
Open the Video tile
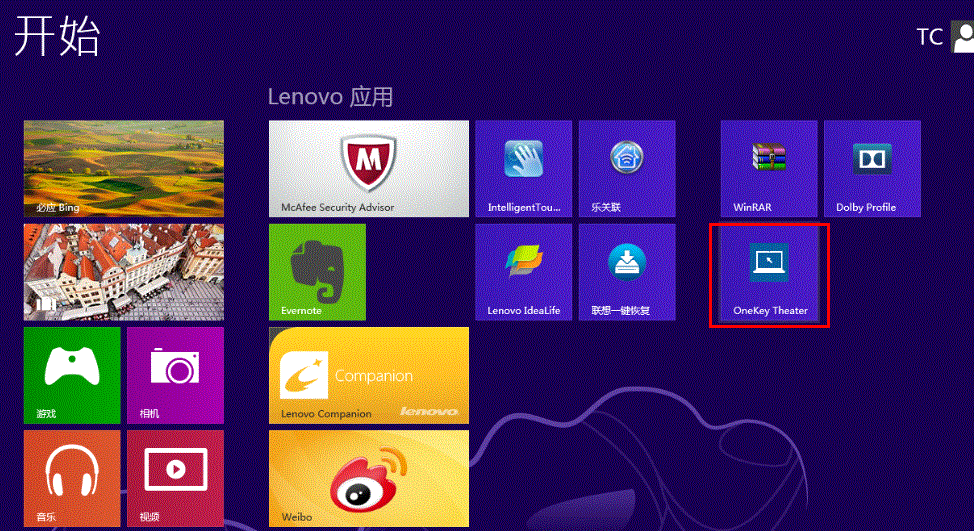coord(175,478)
